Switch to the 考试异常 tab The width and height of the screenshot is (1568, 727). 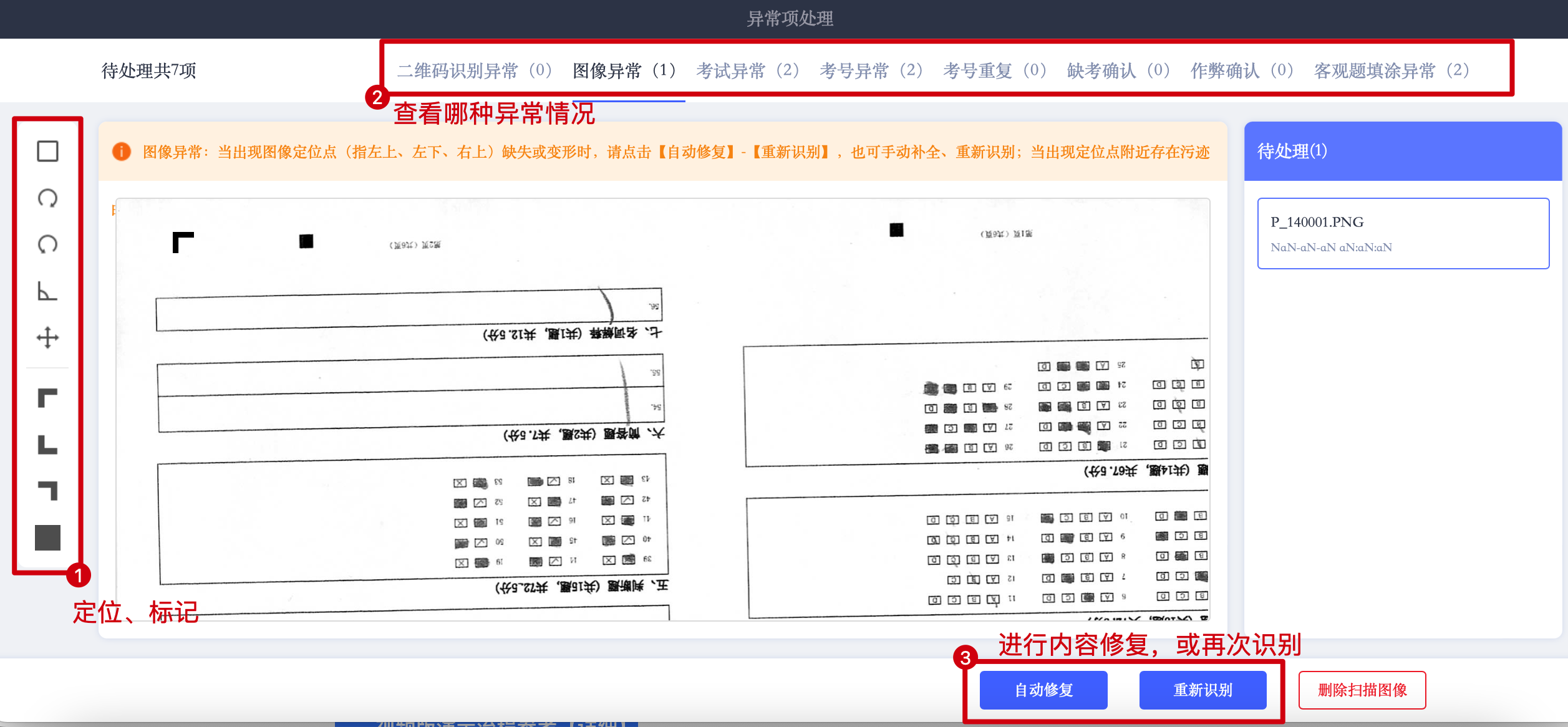point(747,70)
